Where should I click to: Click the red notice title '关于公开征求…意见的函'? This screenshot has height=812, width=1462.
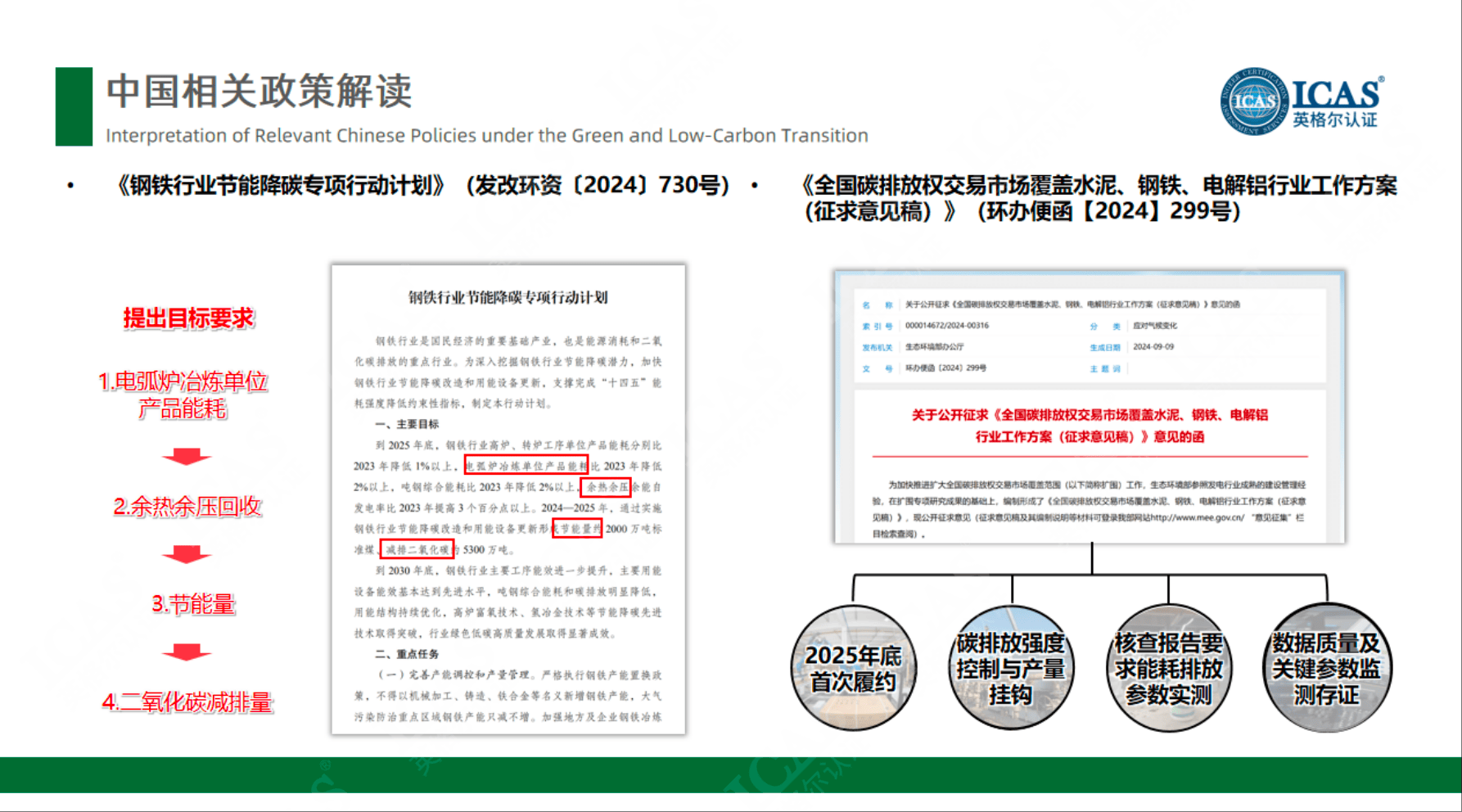point(1090,426)
